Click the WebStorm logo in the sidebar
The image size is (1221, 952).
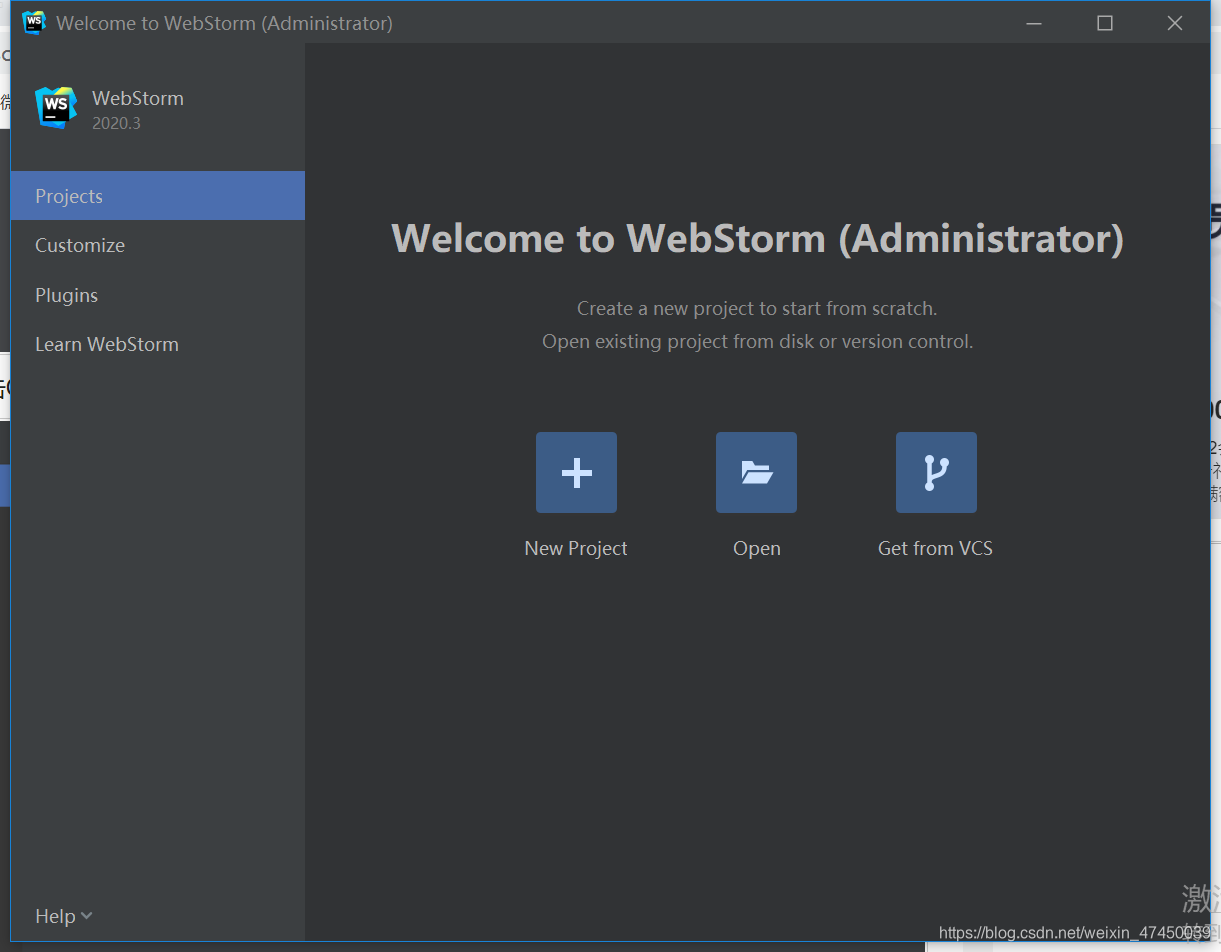(x=56, y=108)
